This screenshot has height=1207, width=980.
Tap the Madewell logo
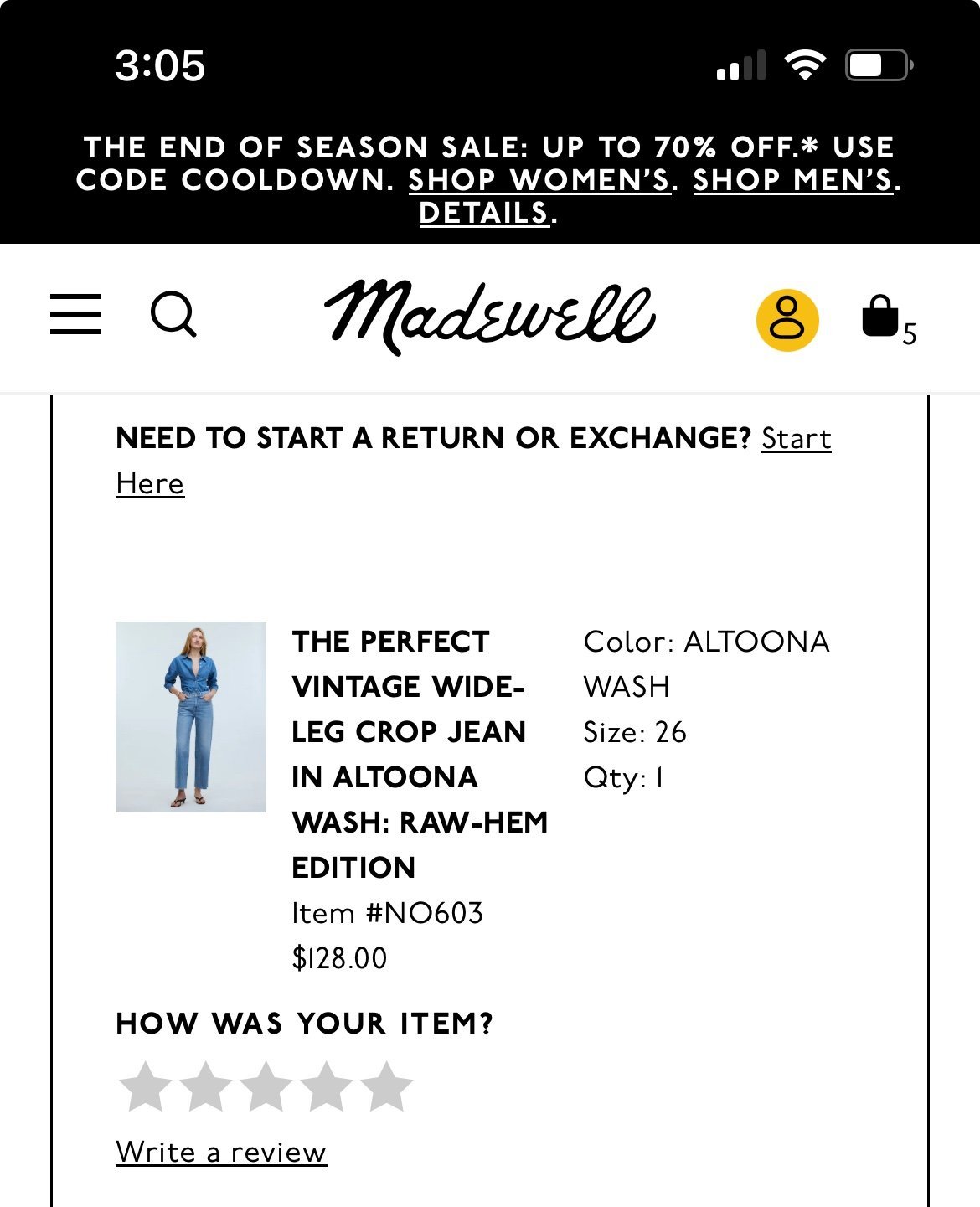click(x=489, y=316)
